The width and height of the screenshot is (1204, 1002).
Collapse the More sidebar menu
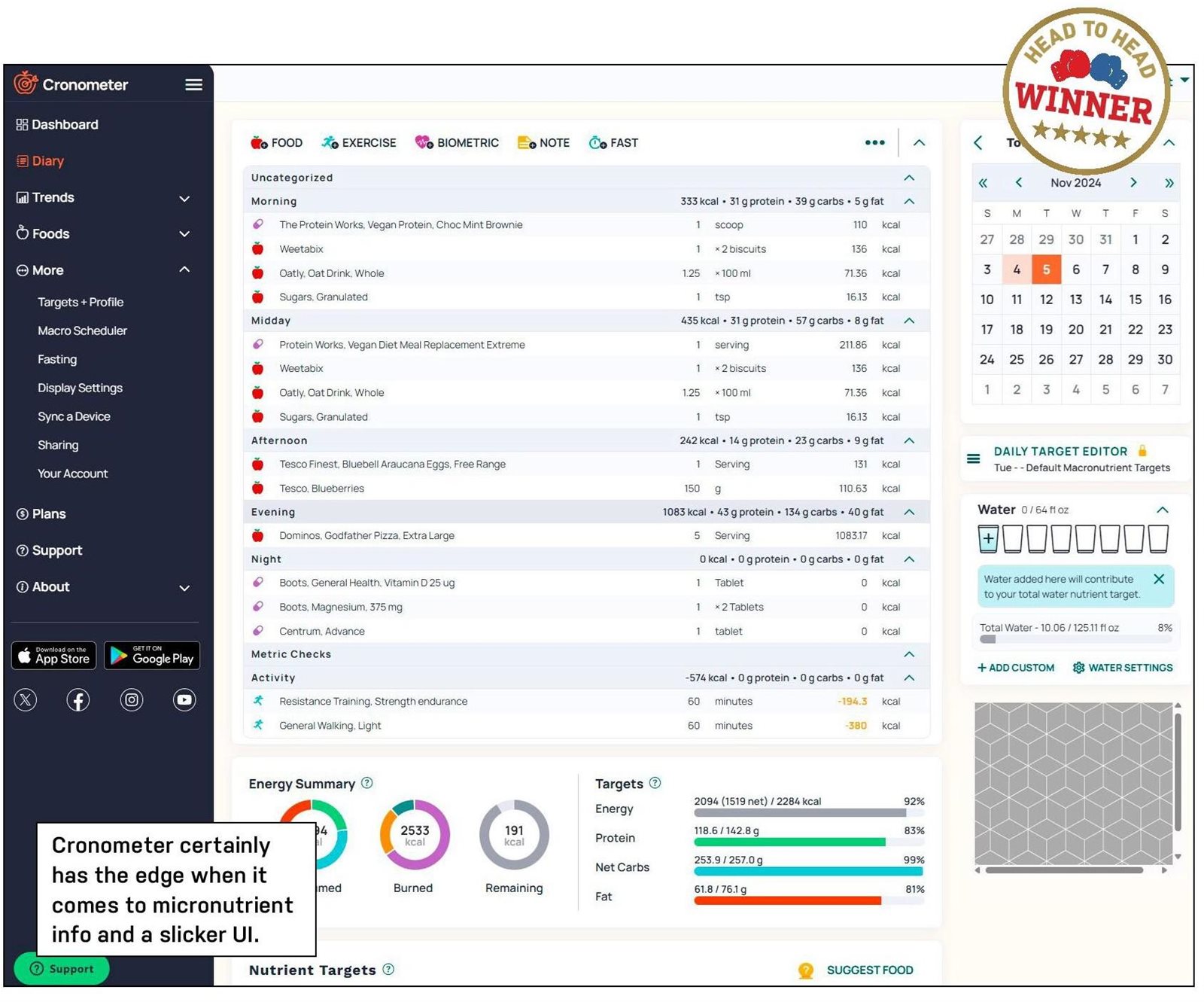tap(184, 270)
